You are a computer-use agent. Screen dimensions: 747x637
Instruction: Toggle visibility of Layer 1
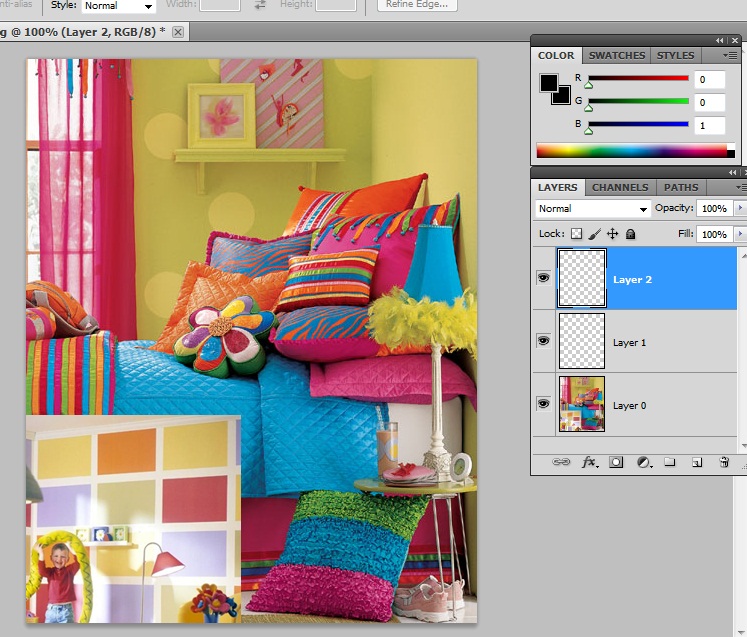[543, 341]
